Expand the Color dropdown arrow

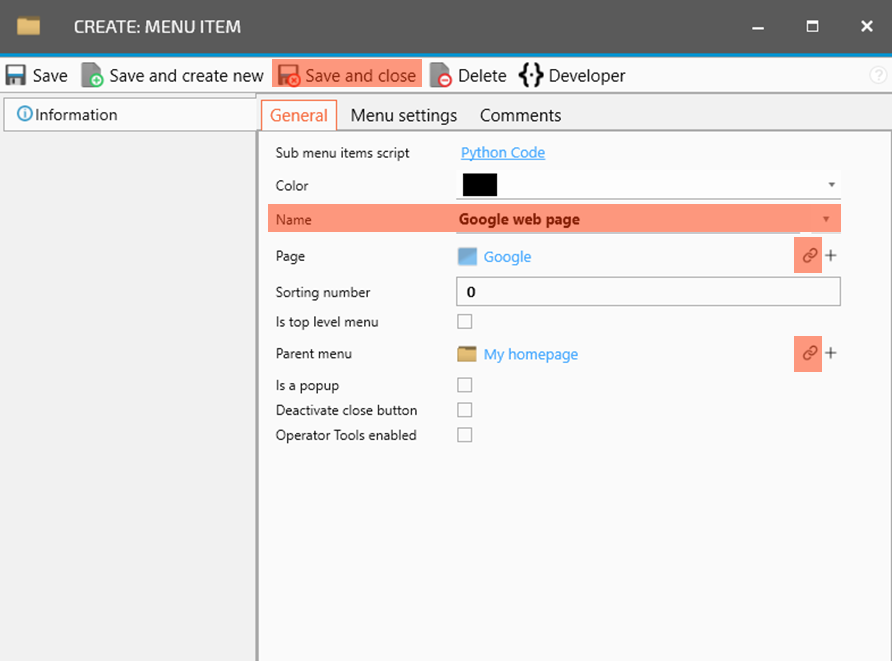coord(831,185)
